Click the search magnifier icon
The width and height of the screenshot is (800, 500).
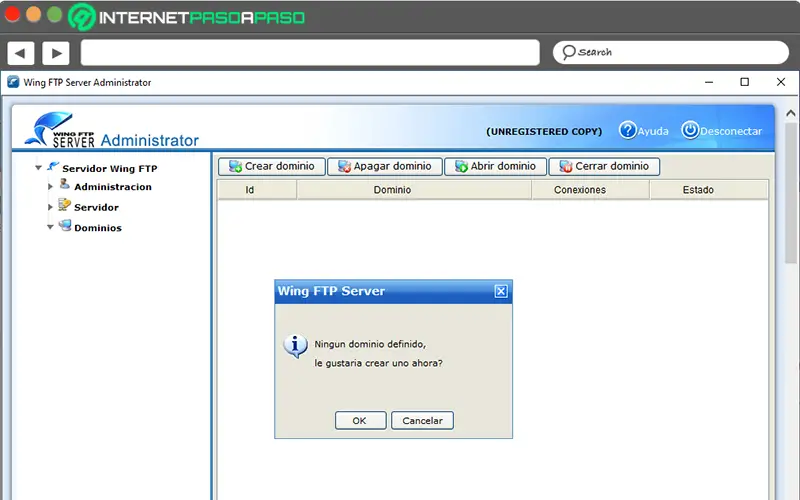[568, 52]
